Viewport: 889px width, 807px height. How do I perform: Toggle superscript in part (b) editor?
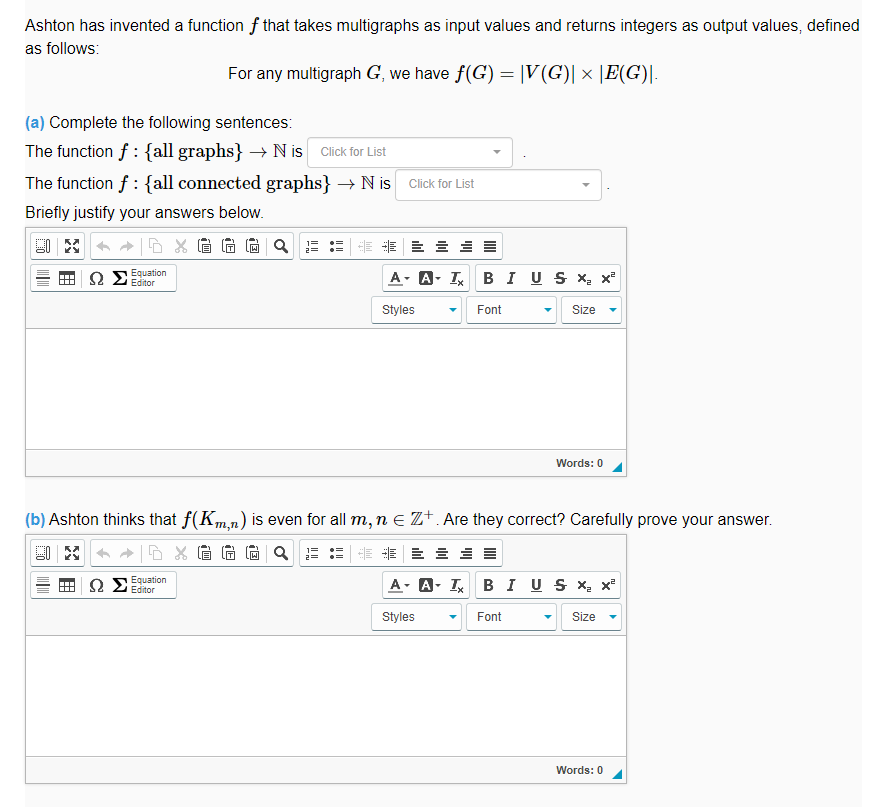[x=608, y=585]
